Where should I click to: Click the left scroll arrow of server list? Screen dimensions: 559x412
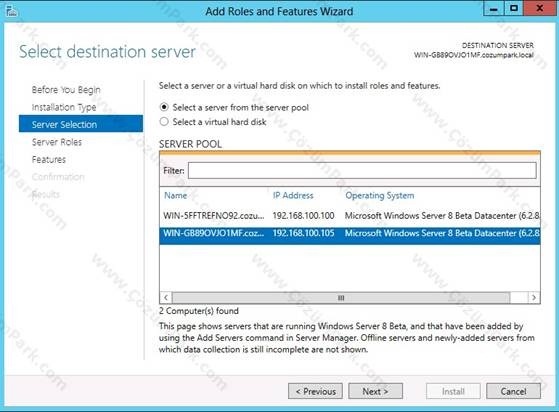[x=166, y=298]
